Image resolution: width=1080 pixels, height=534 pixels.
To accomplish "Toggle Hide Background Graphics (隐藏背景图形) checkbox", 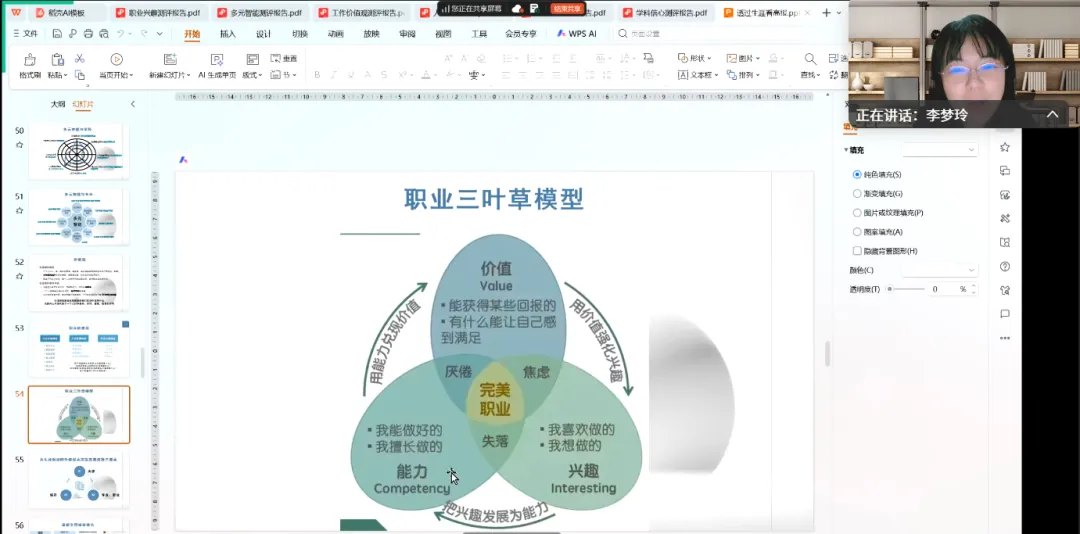I will (x=857, y=251).
